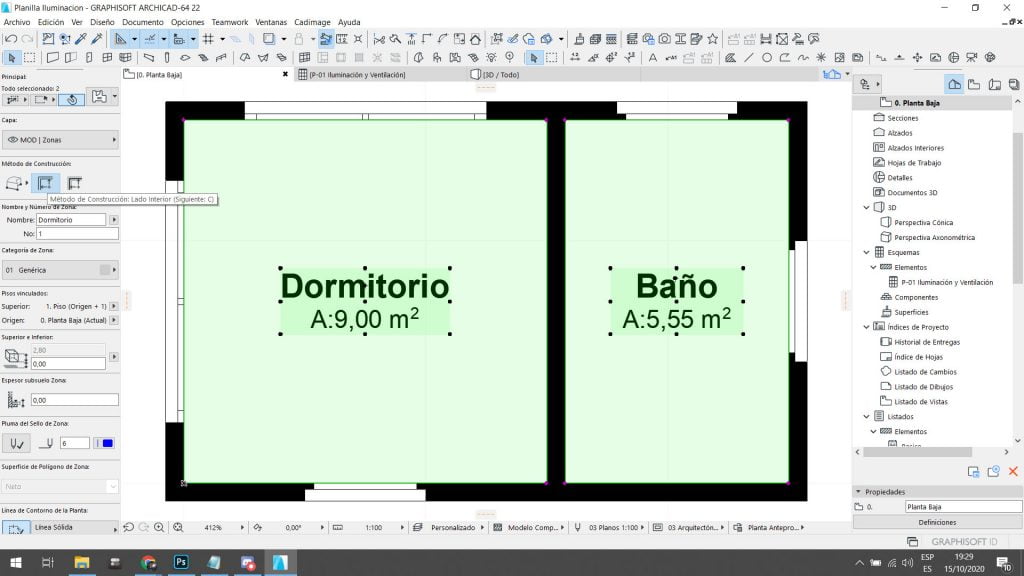Open Hojas de Trabajo in navigator

pos(914,163)
